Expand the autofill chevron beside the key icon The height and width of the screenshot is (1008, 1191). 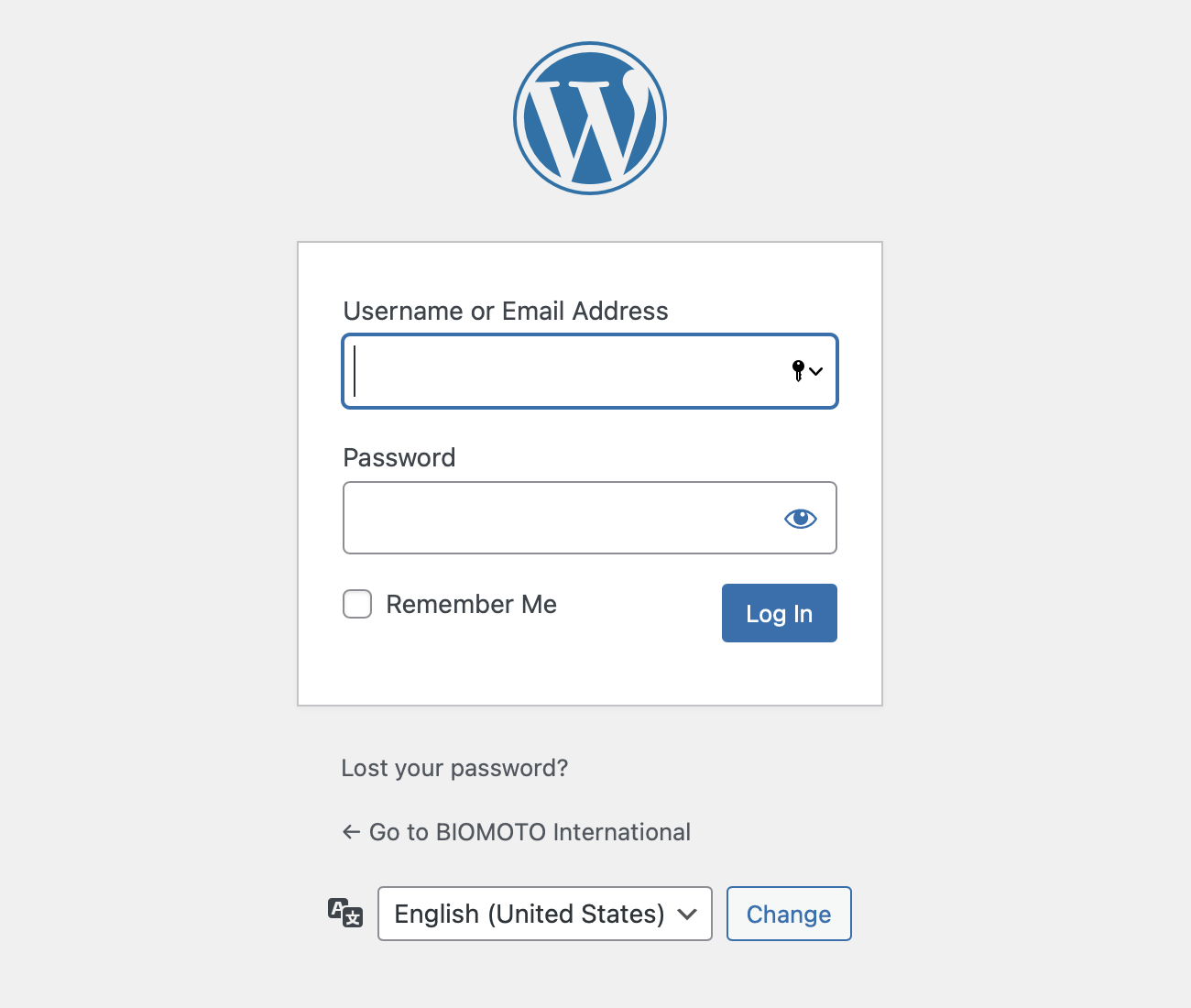pyautogui.click(x=816, y=371)
